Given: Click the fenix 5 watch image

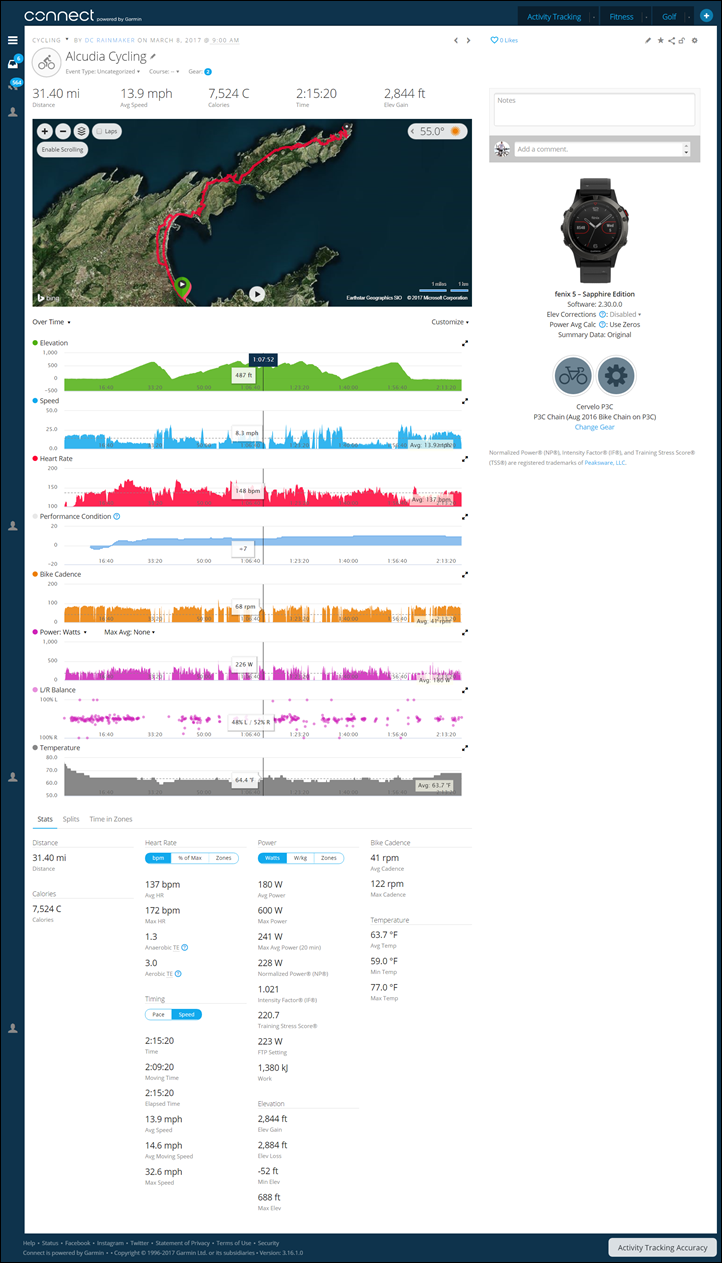Looking at the screenshot, I should 594,229.
